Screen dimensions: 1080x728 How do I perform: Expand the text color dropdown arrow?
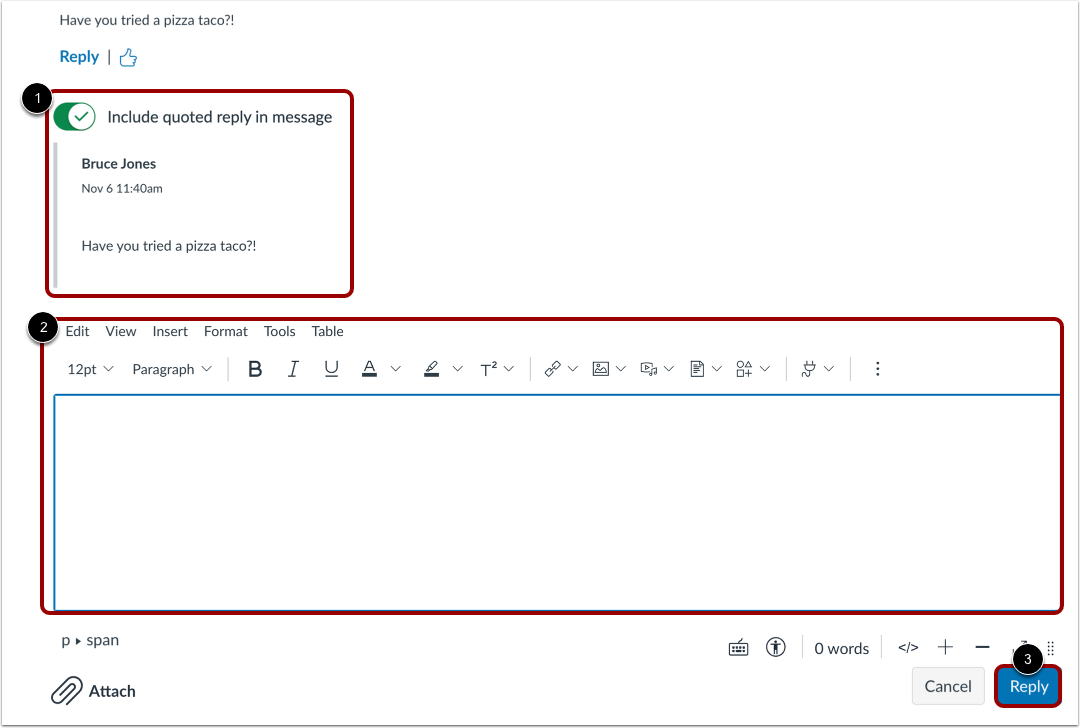[x=394, y=368]
